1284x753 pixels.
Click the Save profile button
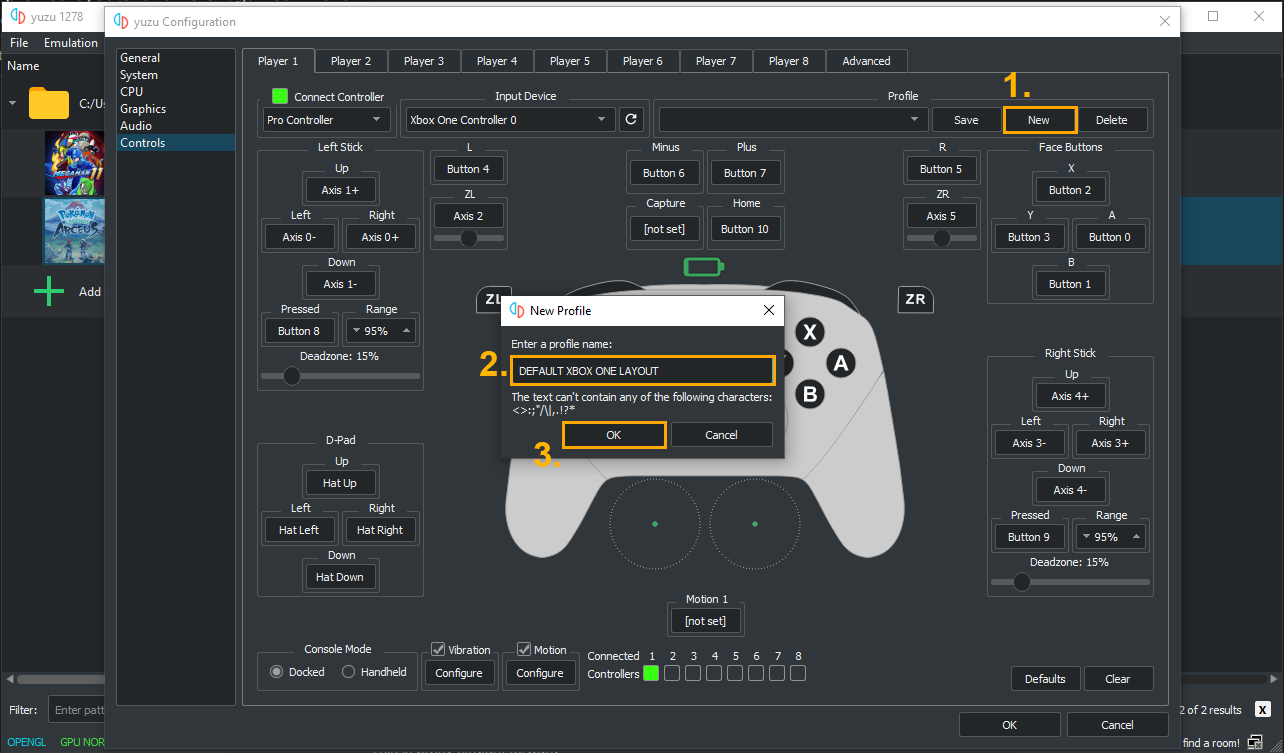[x=966, y=120]
